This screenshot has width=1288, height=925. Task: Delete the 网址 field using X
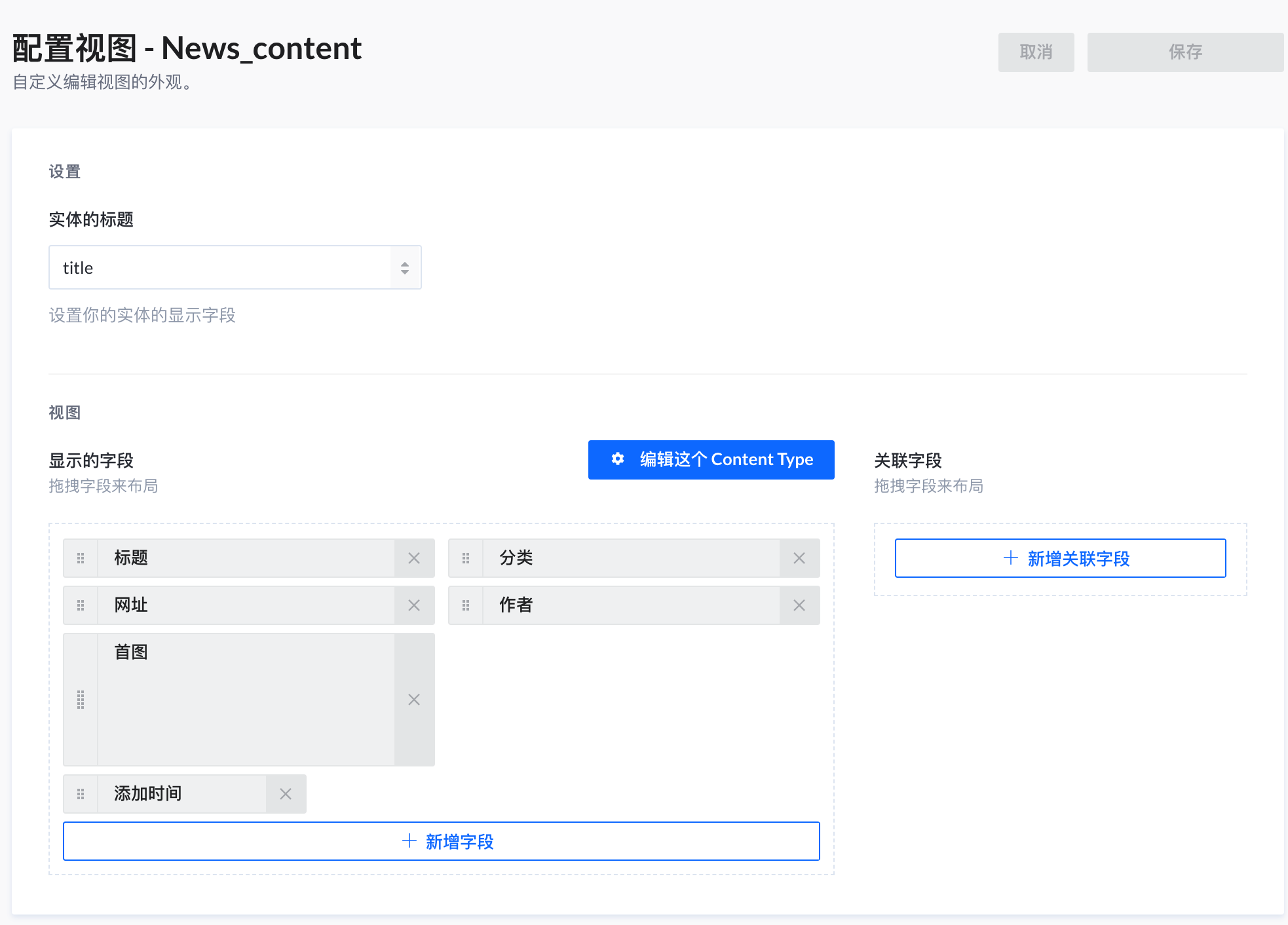tap(414, 605)
